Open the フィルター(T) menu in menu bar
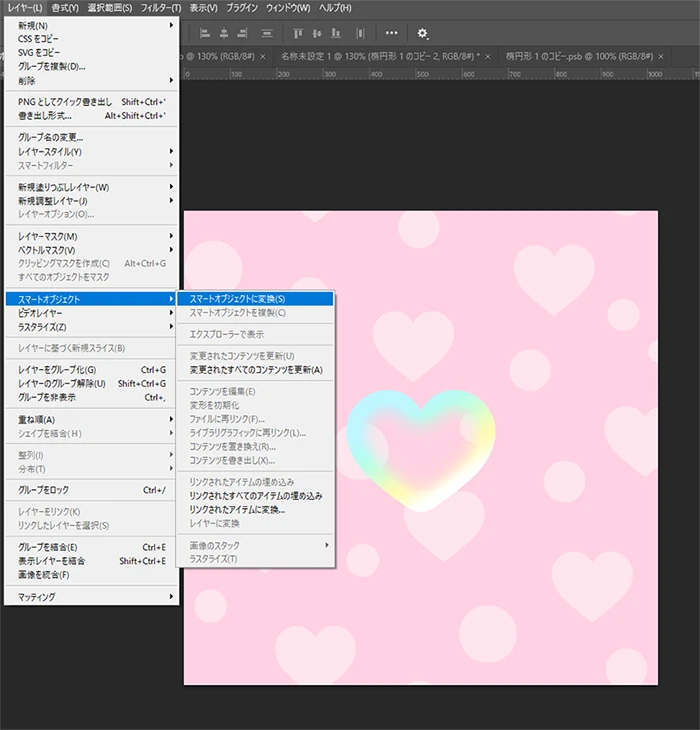This screenshot has width=700, height=730. 161,8
